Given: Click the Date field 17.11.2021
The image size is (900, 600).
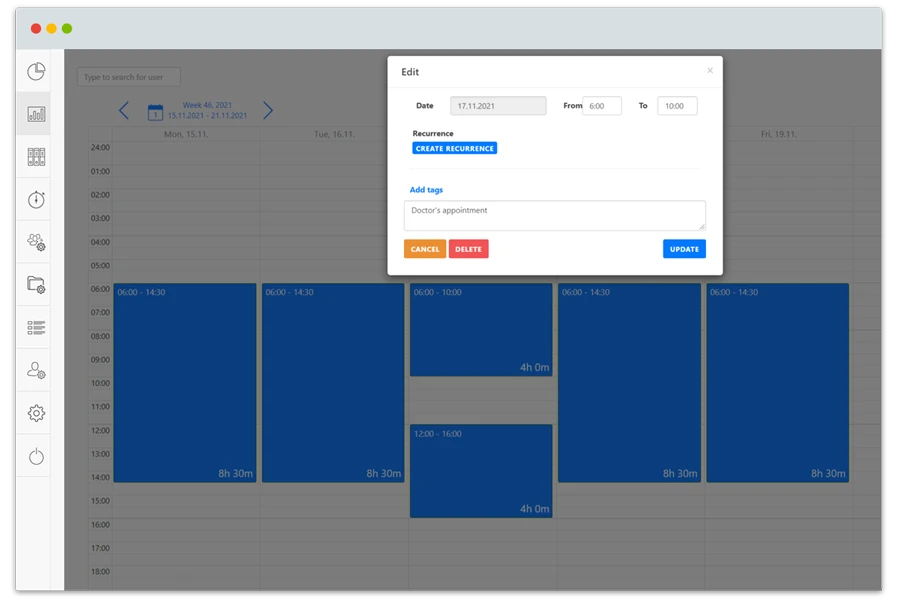Looking at the screenshot, I should point(498,106).
